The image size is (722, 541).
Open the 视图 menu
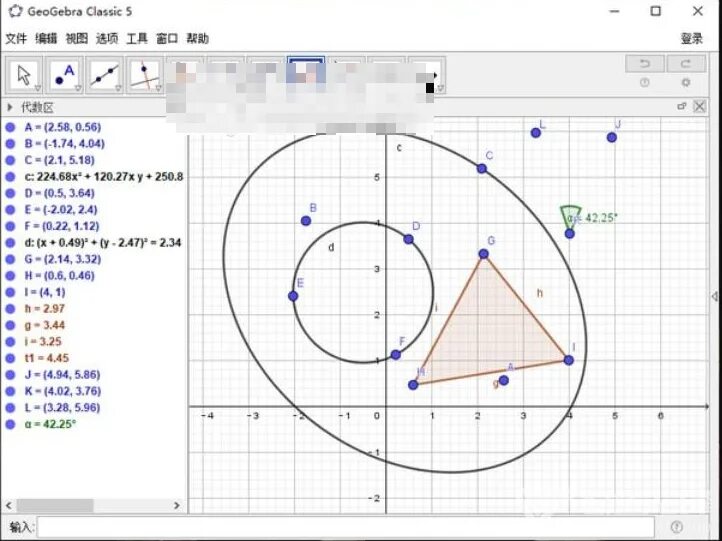[76, 39]
